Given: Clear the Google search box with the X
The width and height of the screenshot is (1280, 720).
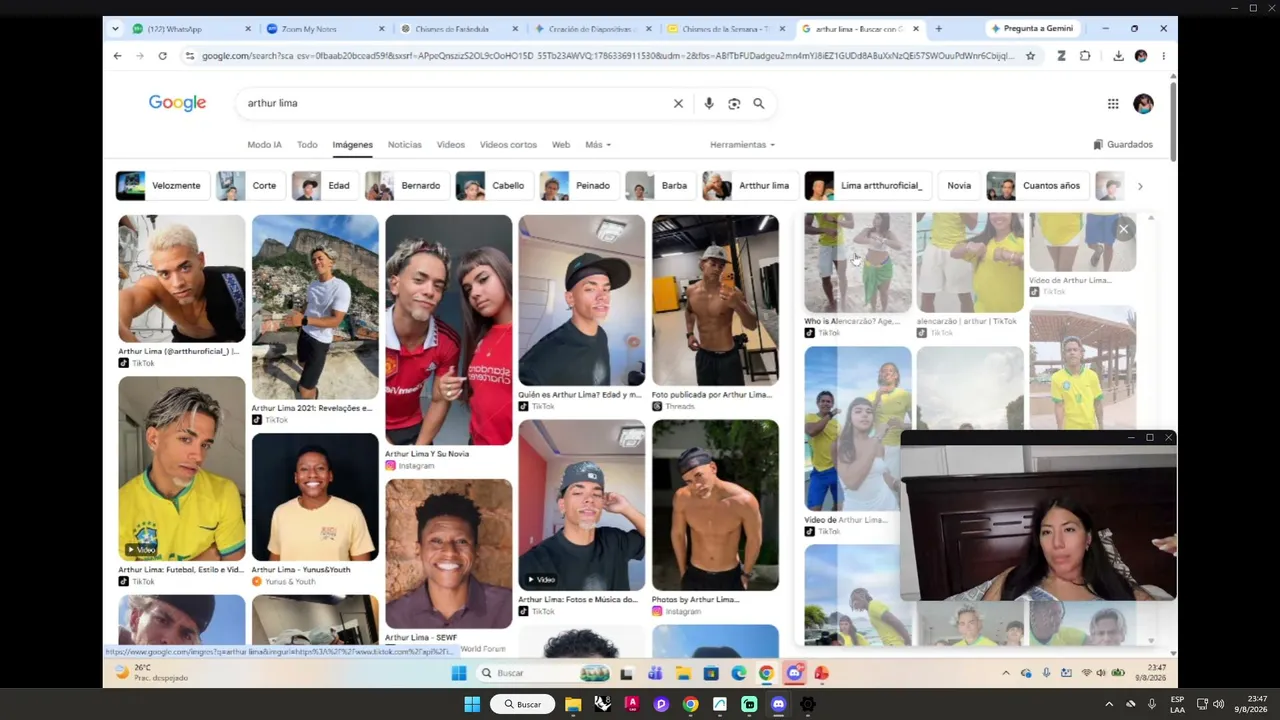Looking at the screenshot, I should click(678, 103).
